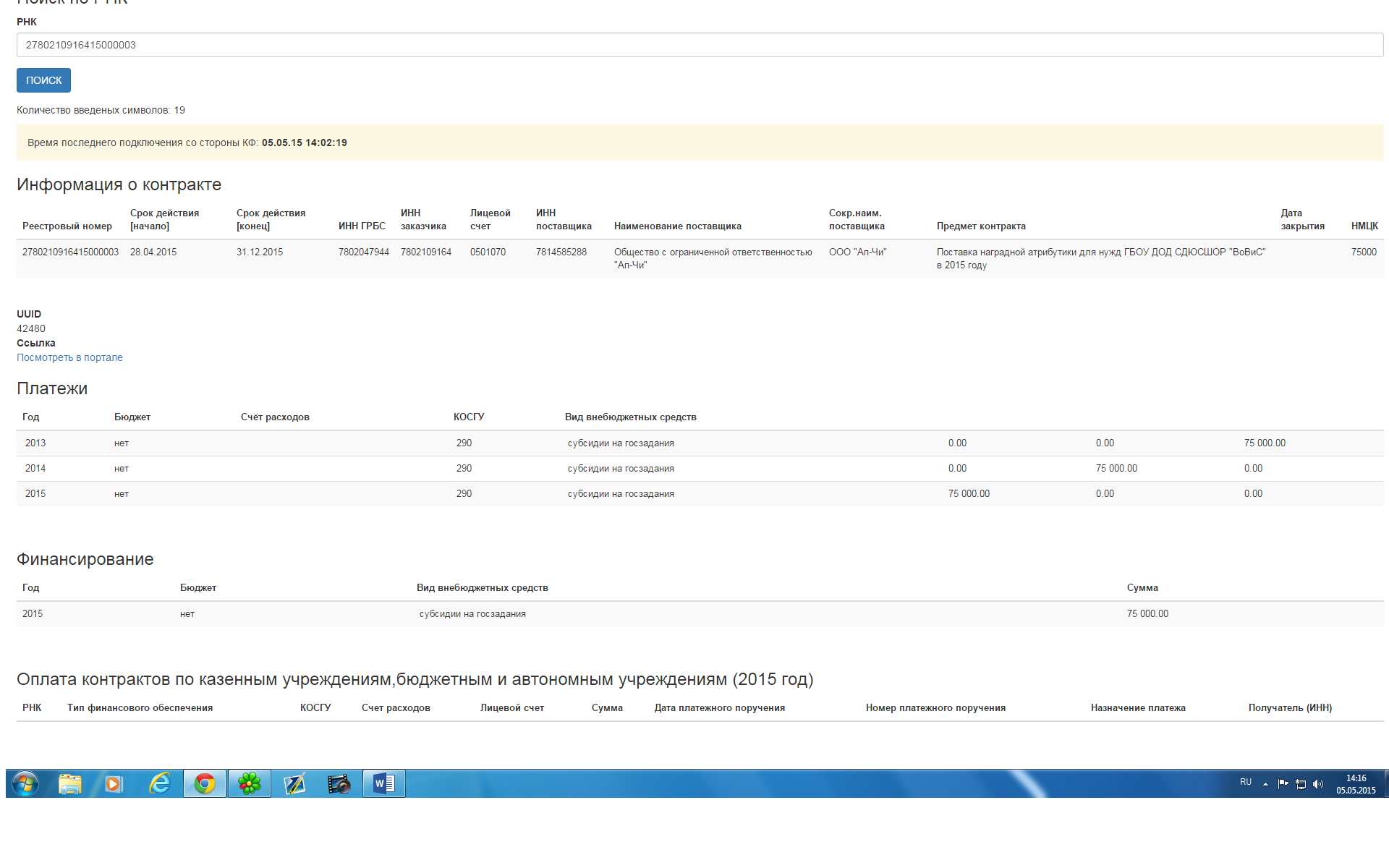Viewport: 1389px width, 868px height.
Task: Focus the РНК input field
Action: [700, 45]
